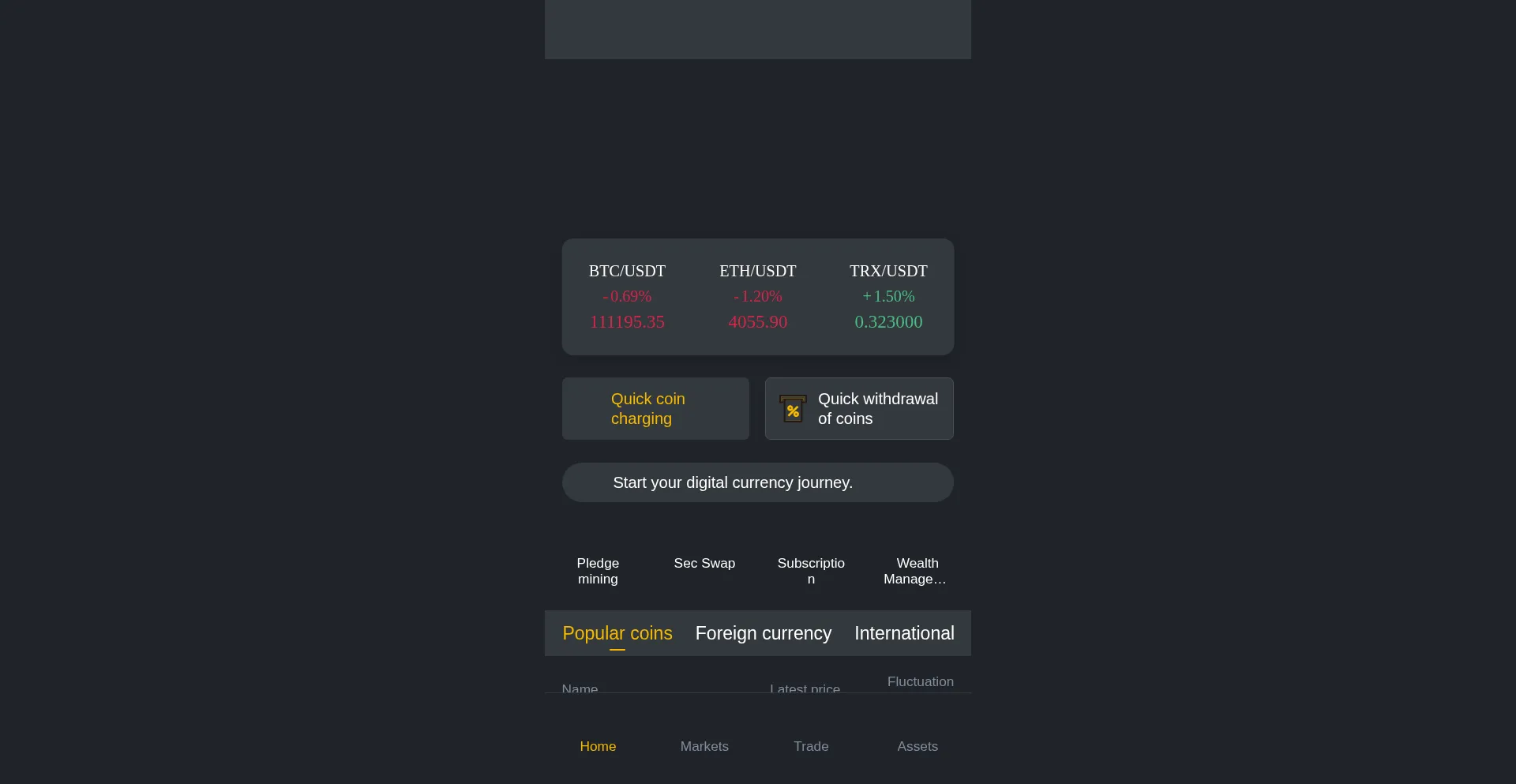Open the BTC/USDT price ticker

click(x=627, y=297)
